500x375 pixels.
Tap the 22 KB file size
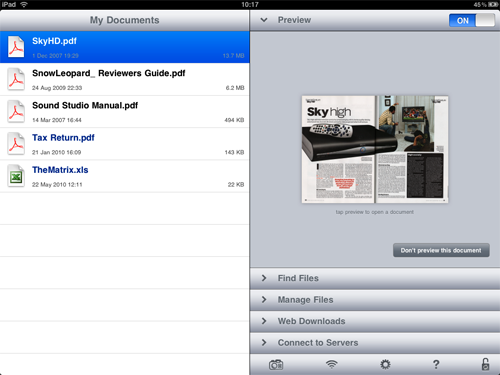(236, 185)
